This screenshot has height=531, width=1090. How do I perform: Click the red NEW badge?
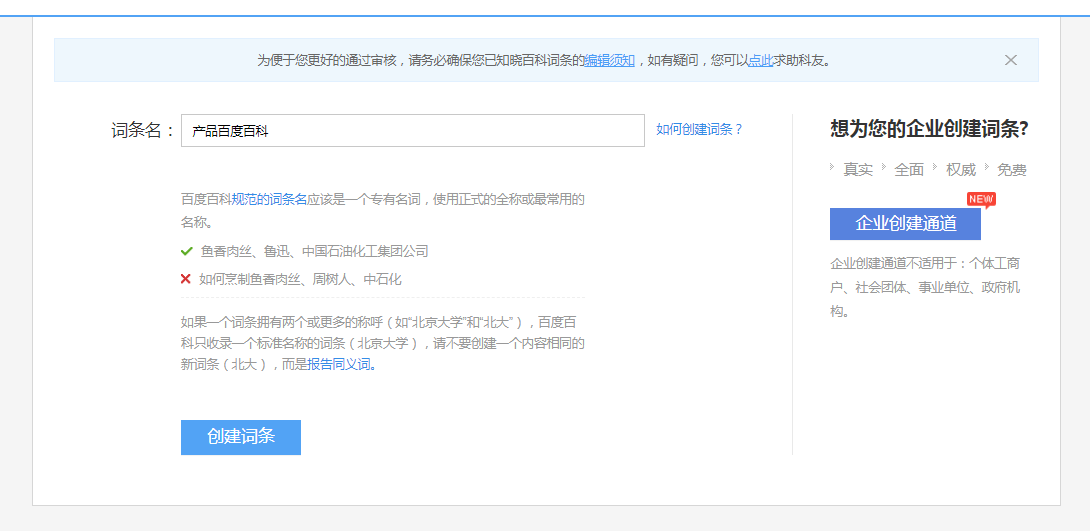pos(981,199)
